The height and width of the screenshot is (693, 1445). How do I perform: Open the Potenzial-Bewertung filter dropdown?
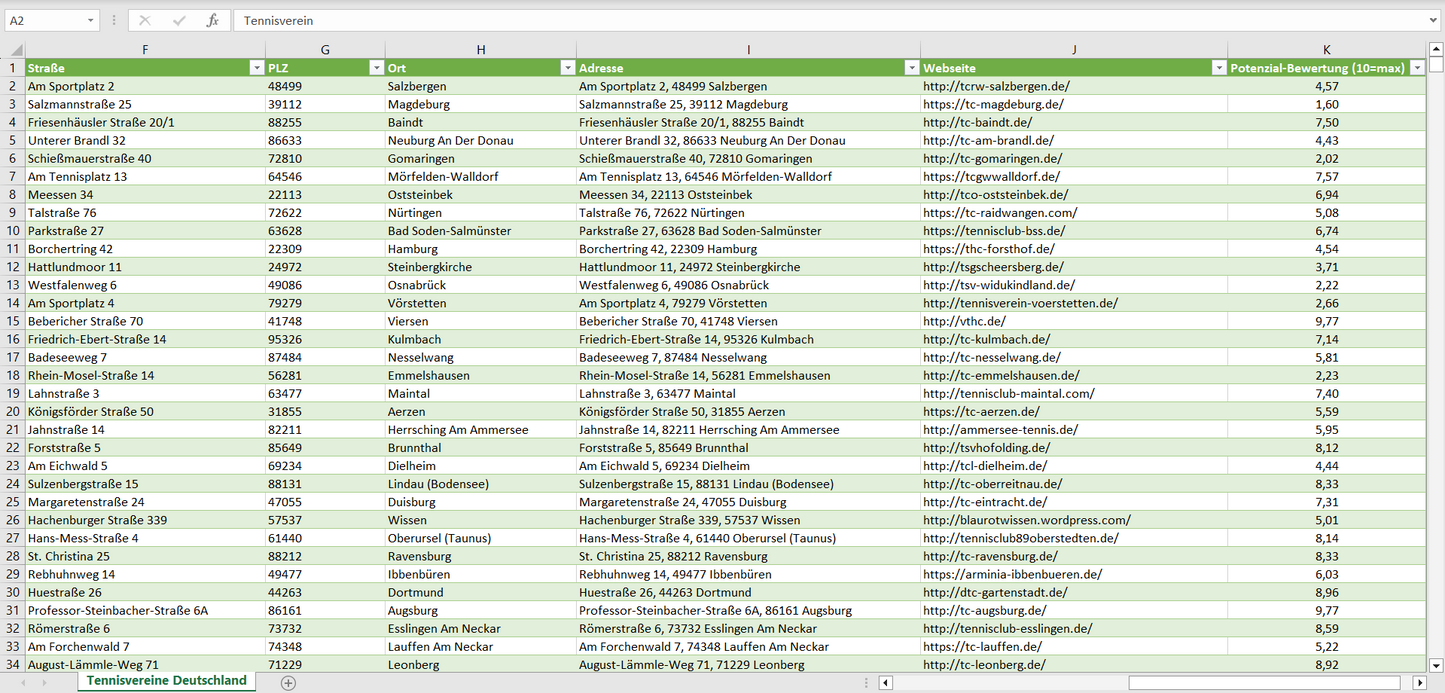[1416, 68]
